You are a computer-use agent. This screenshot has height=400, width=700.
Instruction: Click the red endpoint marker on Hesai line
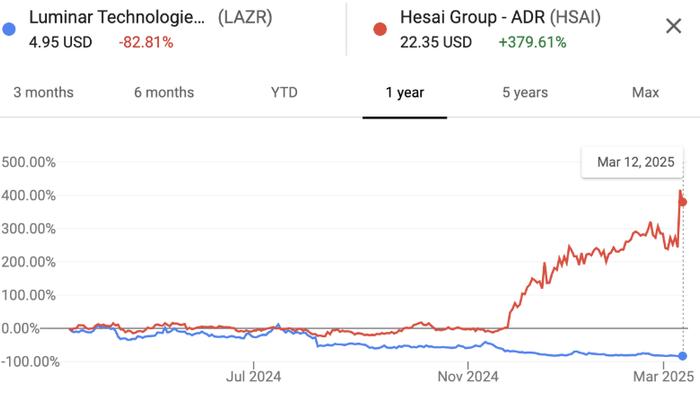point(683,202)
